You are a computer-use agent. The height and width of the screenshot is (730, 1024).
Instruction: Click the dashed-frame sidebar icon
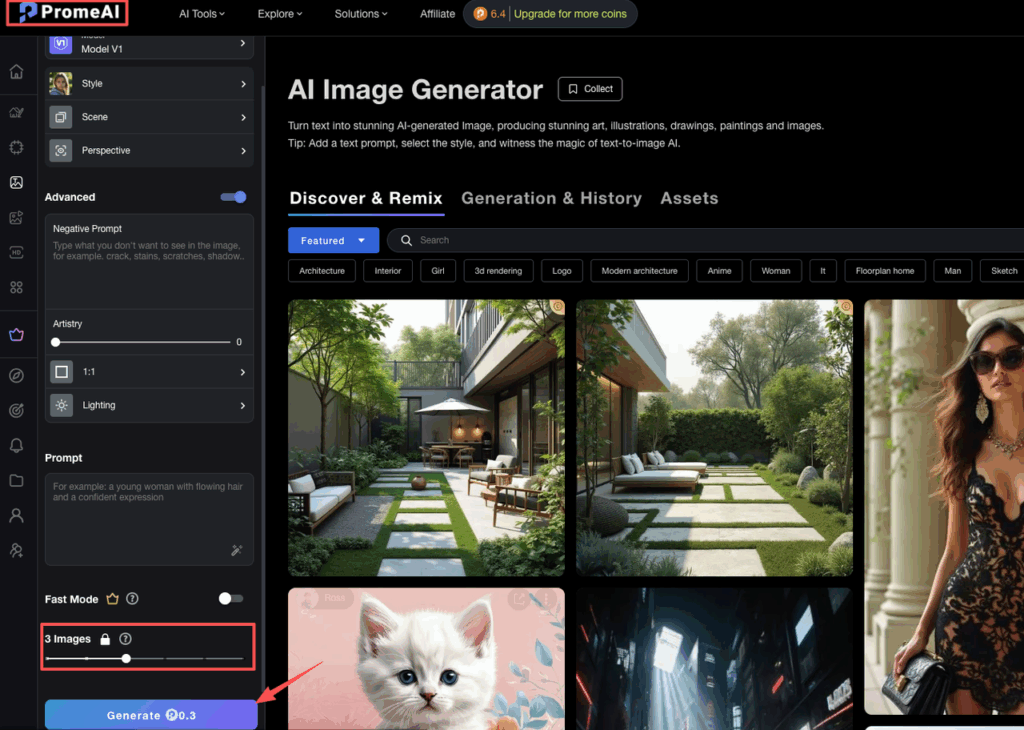pyautogui.click(x=16, y=147)
